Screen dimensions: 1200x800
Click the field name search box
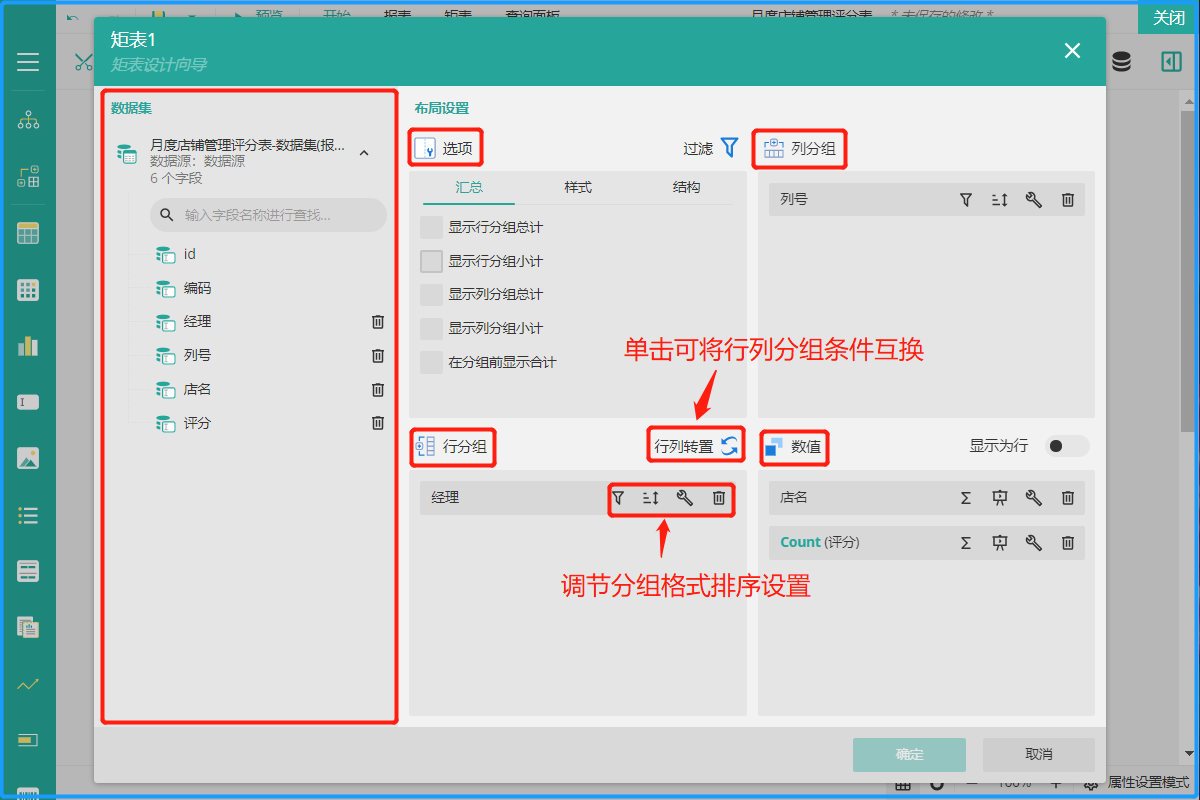coord(268,215)
